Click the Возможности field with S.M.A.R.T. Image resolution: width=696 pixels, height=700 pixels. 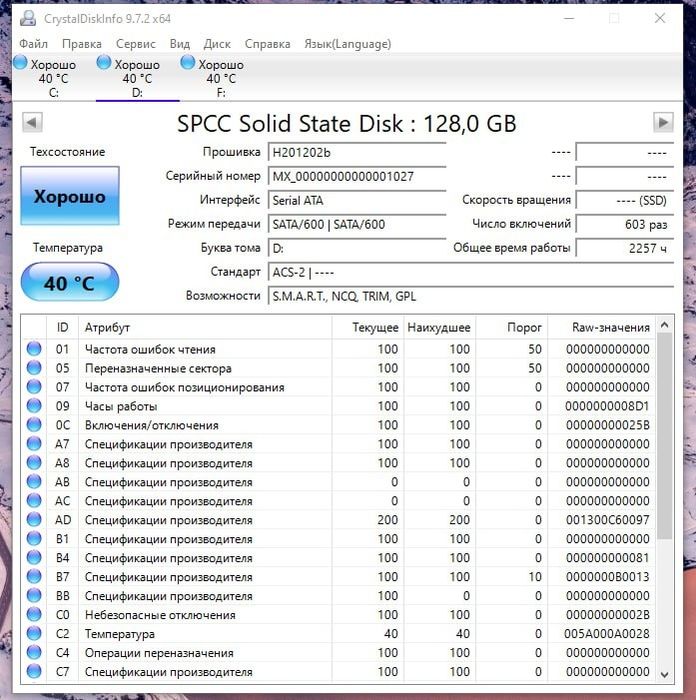click(471, 296)
